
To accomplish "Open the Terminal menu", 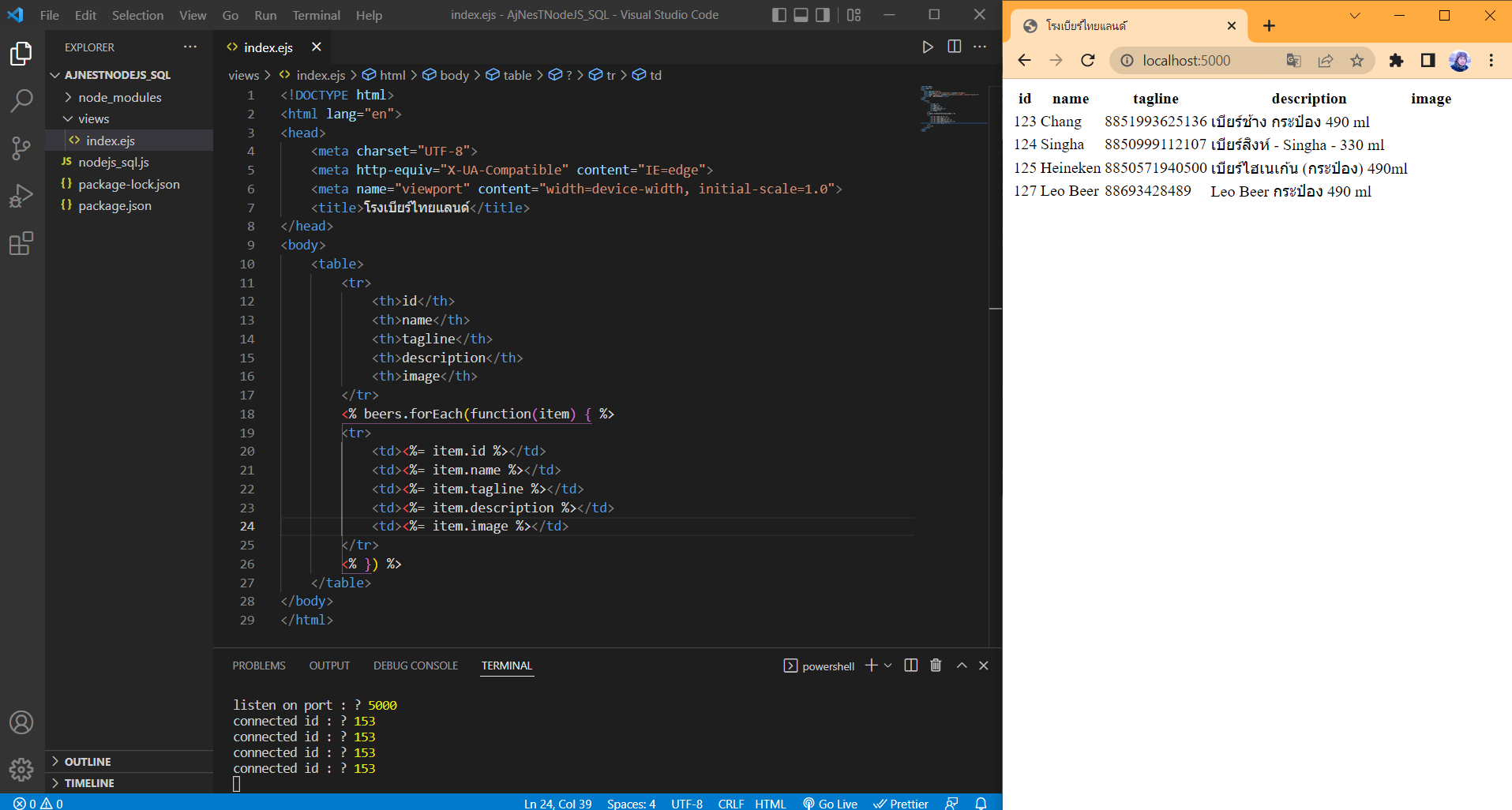I will 316,15.
